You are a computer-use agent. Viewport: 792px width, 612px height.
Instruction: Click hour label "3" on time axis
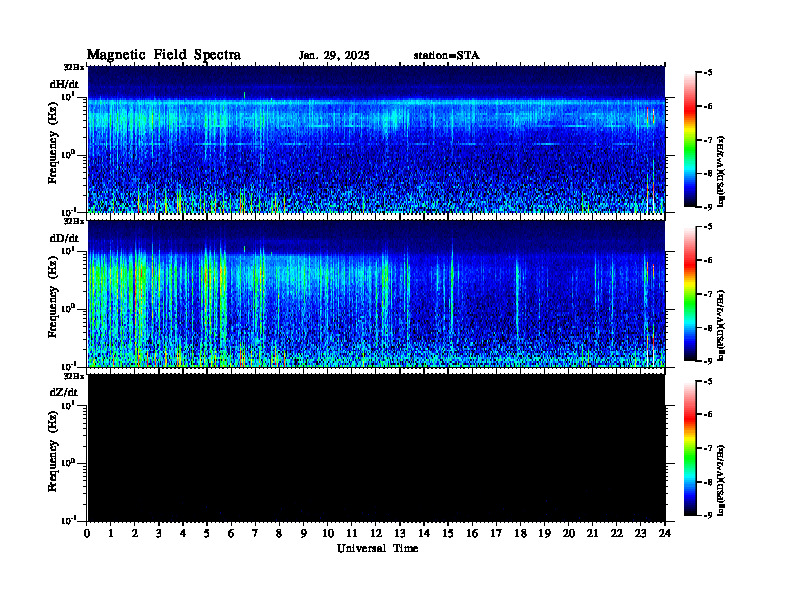[x=159, y=533]
